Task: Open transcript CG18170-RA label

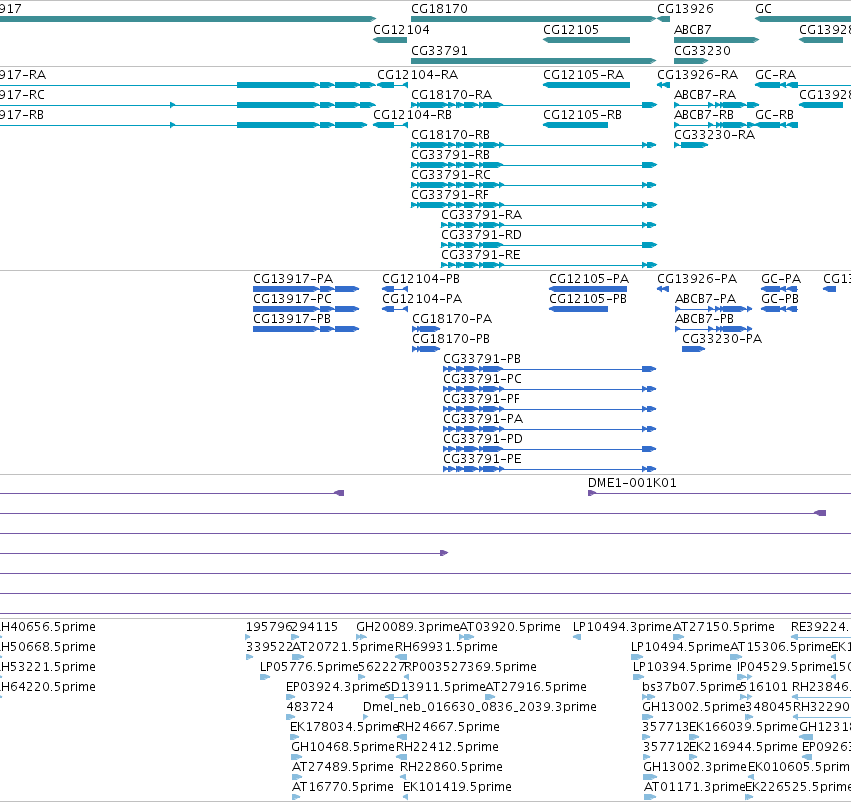Action: 452,94
